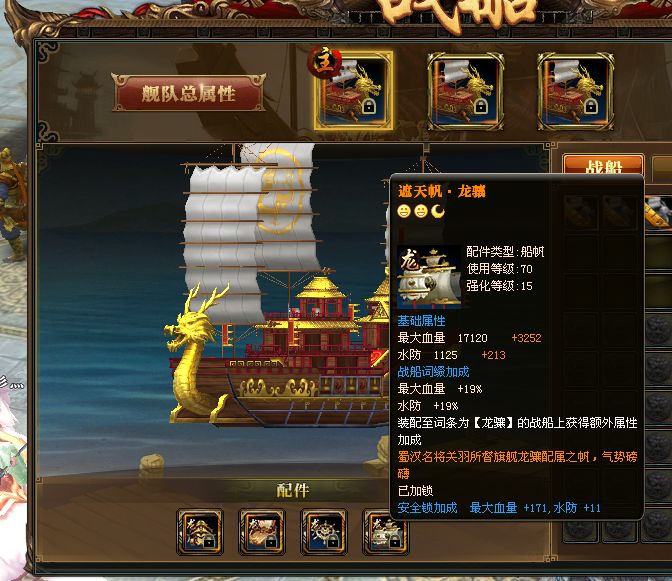Click the red 主 badge on first ship
The width and height of the screenshot is (672, 581).
coord(324,62)
